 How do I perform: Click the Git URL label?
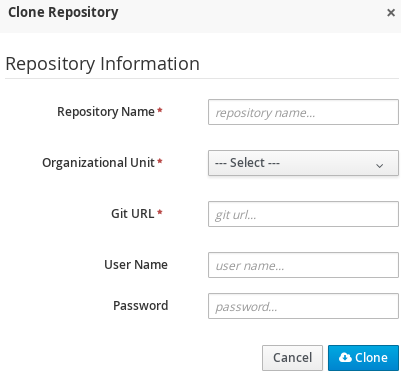(133, 213)
